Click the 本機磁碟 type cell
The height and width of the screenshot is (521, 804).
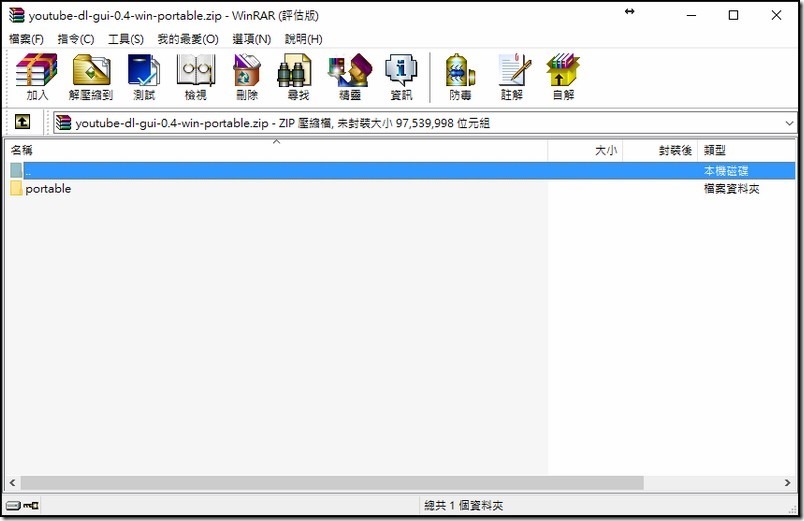(x=726, y=171)
